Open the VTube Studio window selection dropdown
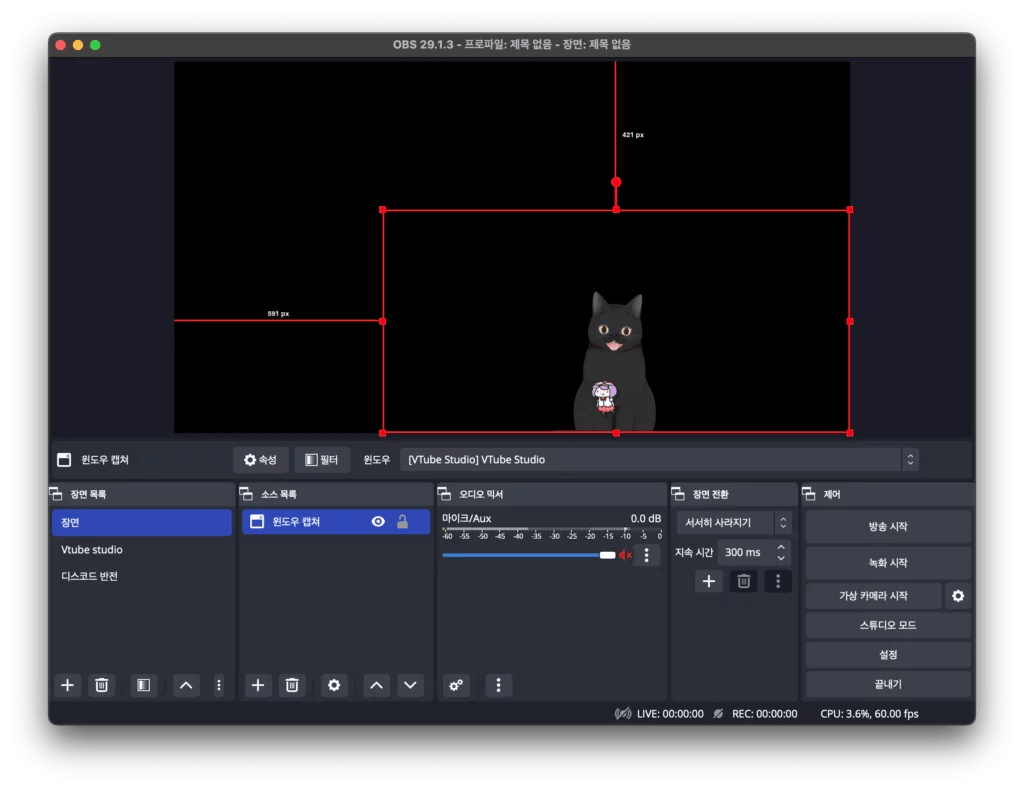The height and width of the screenshot is (789, 1024). tap(656, 459)
